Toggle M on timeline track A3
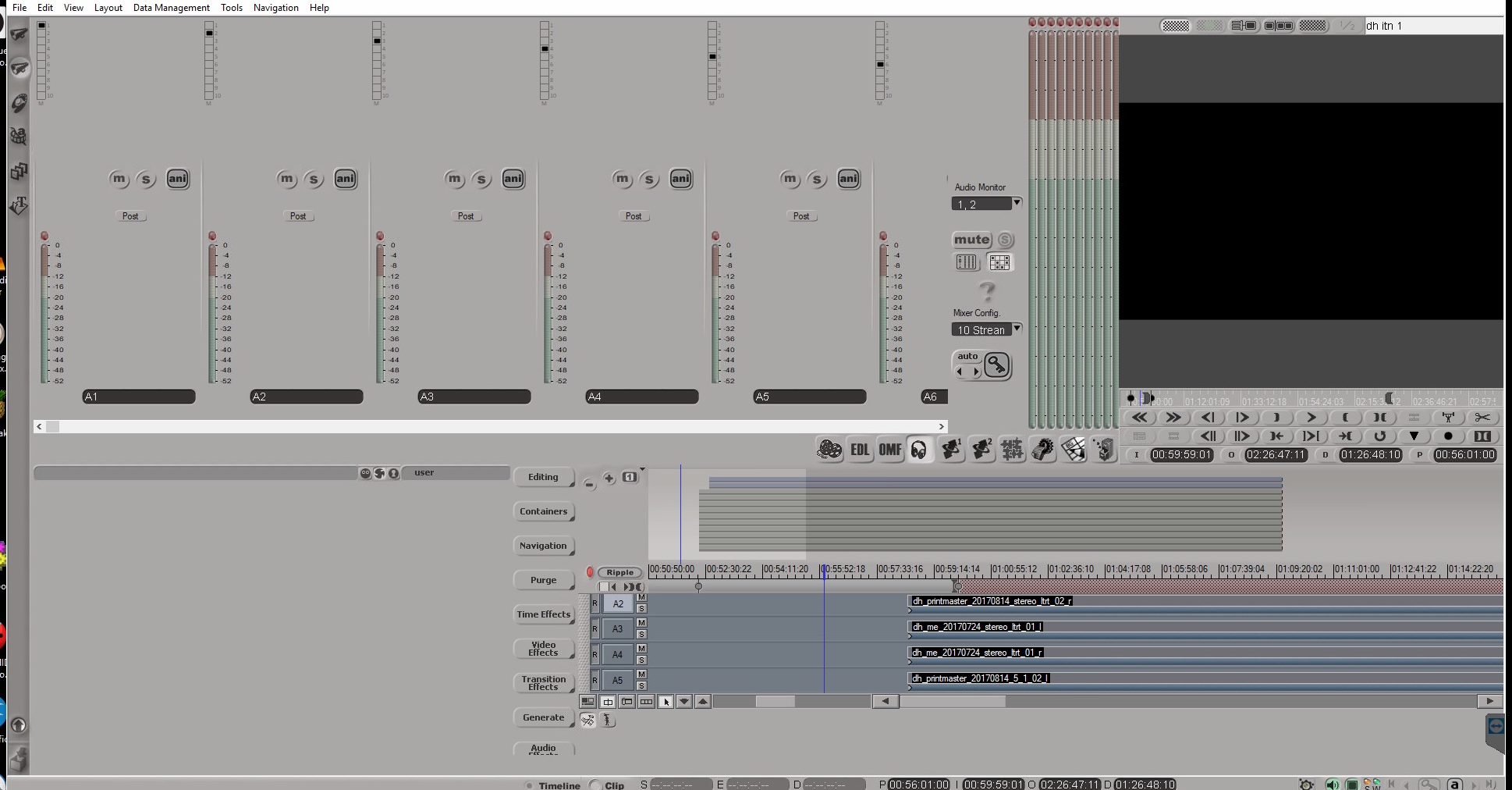1512x790 pixels. click(641, 623)
